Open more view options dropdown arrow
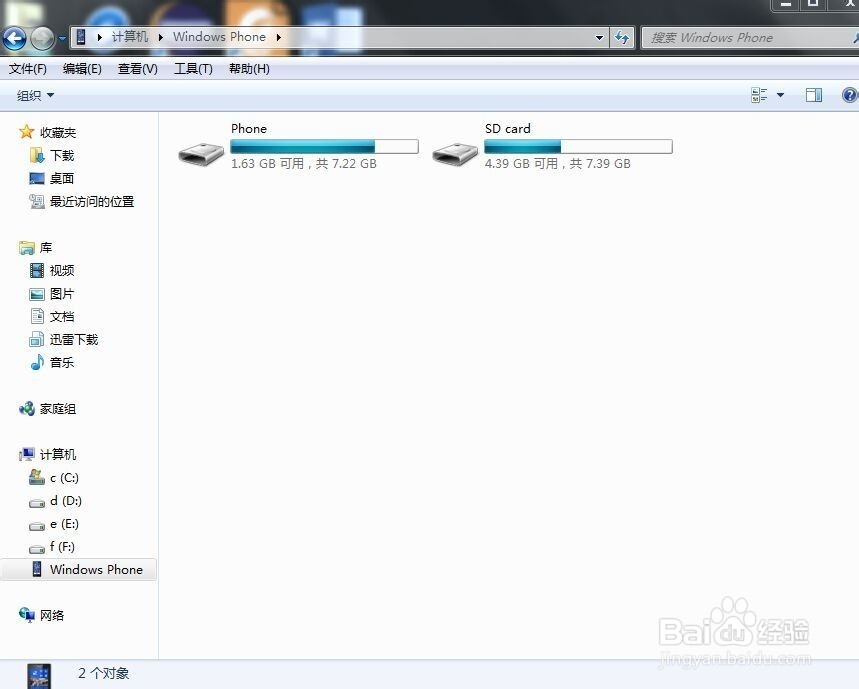859x689 pixels. (x=780, y=95)
